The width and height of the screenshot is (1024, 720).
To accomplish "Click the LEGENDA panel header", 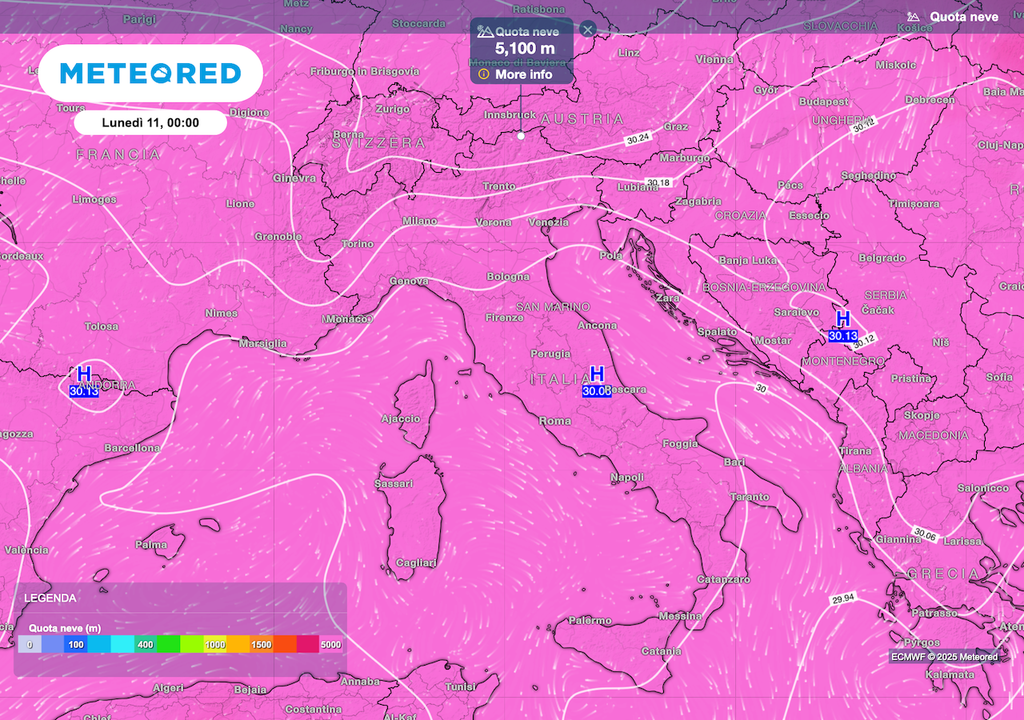I will (x=50, y=598).
